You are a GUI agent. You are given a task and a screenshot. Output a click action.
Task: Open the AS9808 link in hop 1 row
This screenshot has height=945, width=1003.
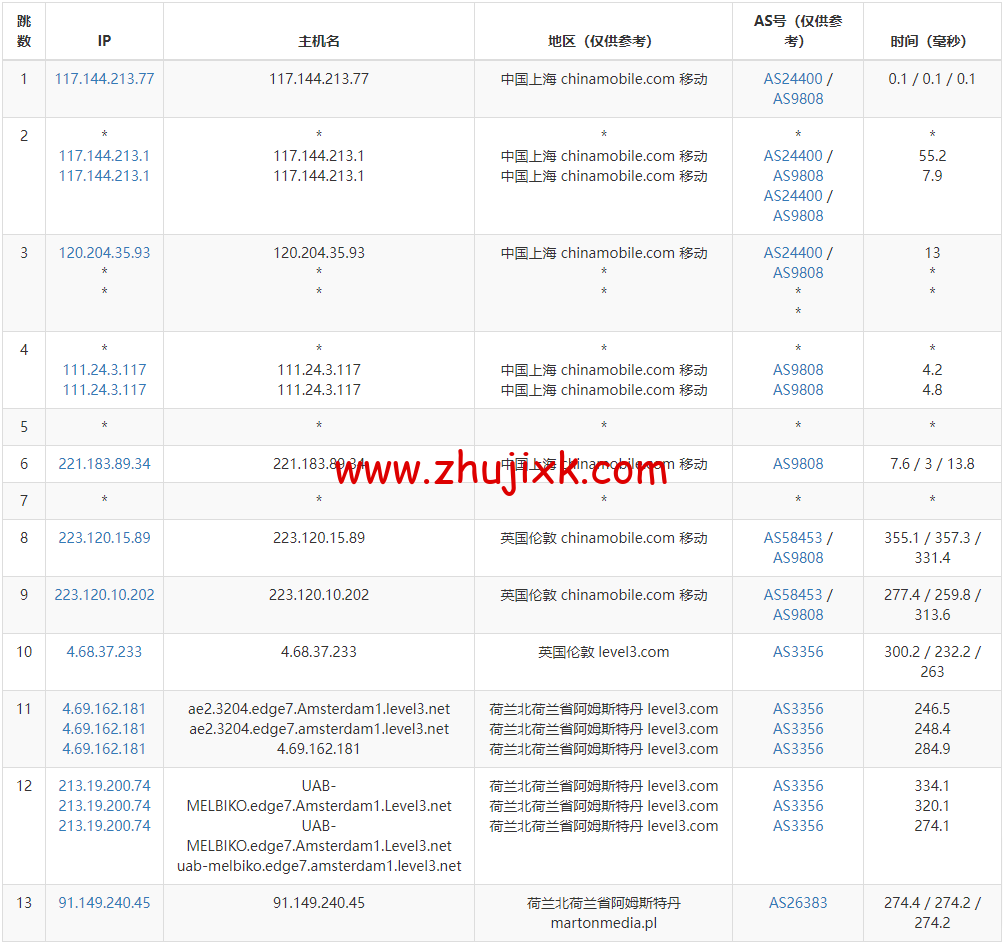[x=797, y=100]
